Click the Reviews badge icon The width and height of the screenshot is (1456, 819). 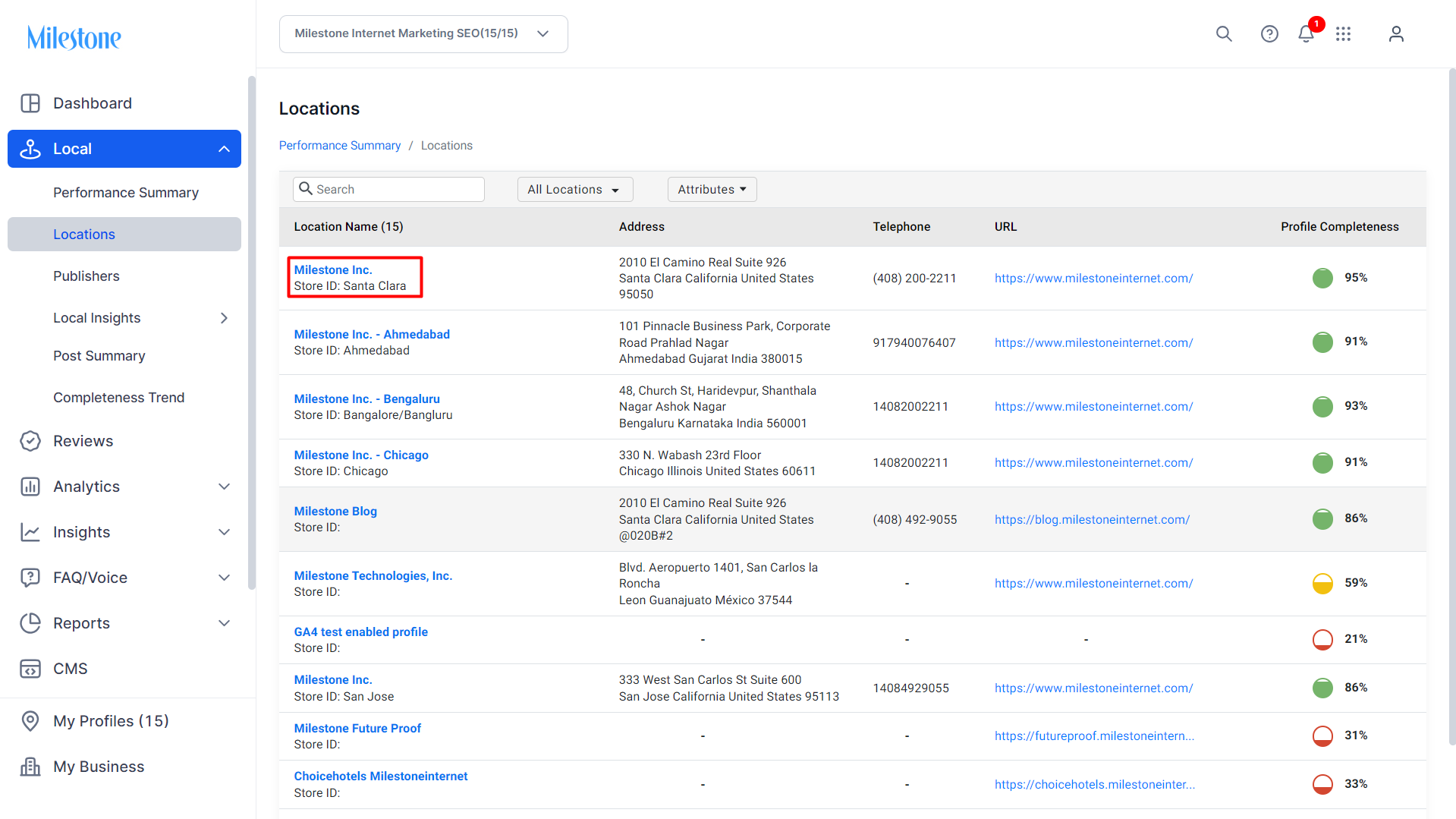pyautogui.click(x=30, y=441)
